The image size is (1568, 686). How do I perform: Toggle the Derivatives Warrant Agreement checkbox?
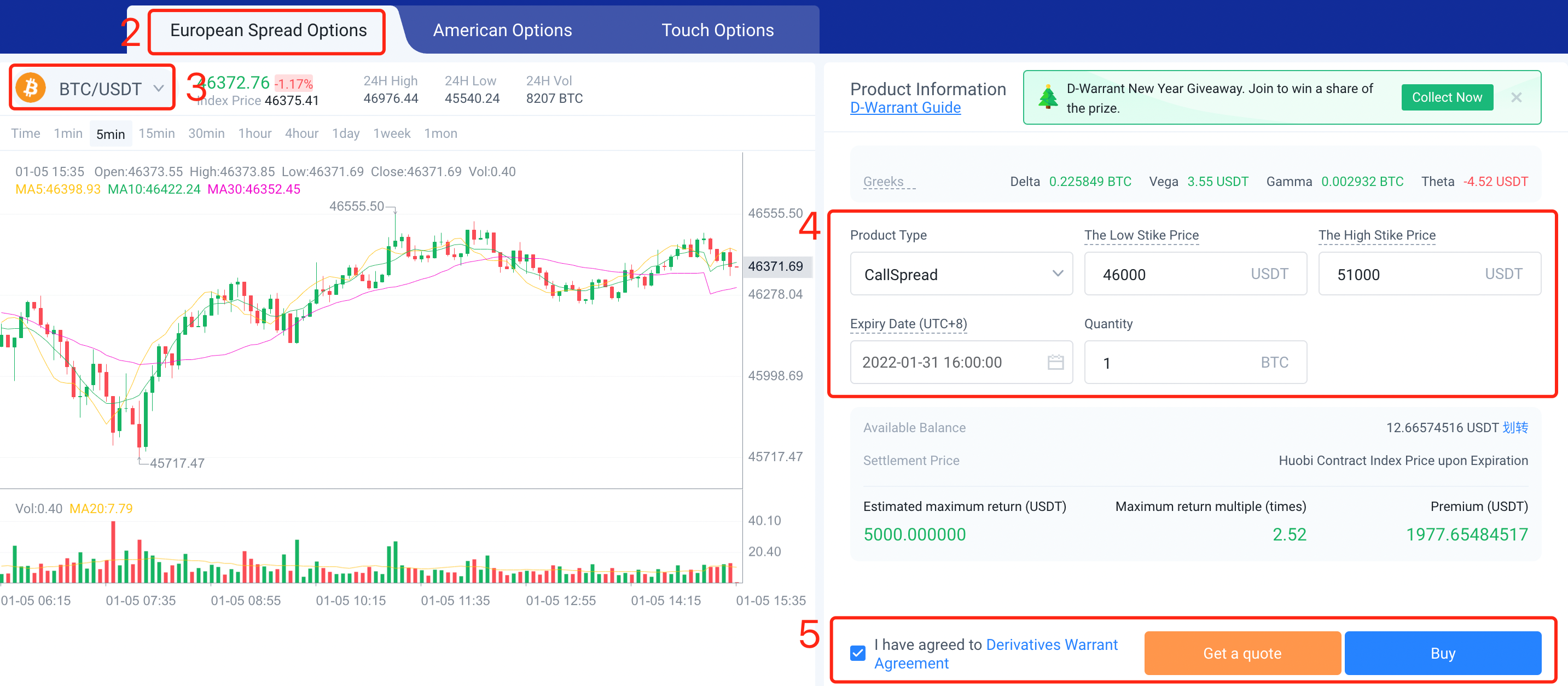858,653
